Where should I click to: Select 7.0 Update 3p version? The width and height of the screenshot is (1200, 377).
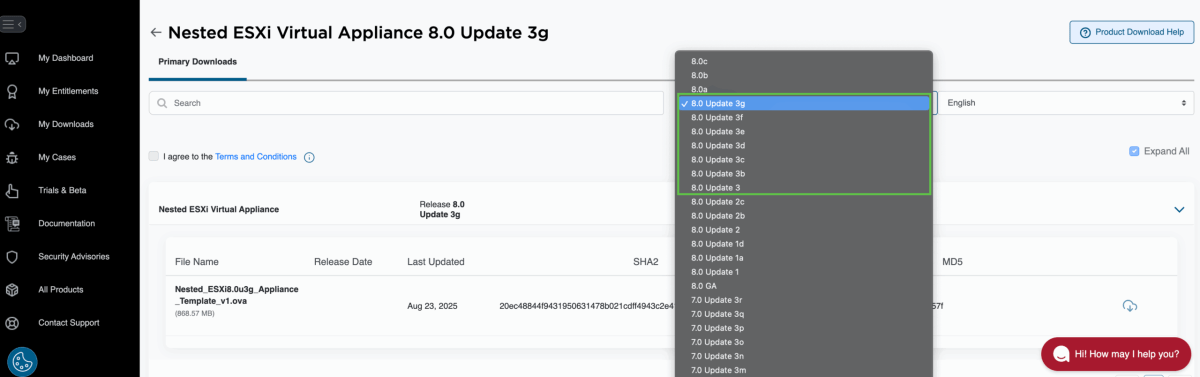[x=804, y=327]
